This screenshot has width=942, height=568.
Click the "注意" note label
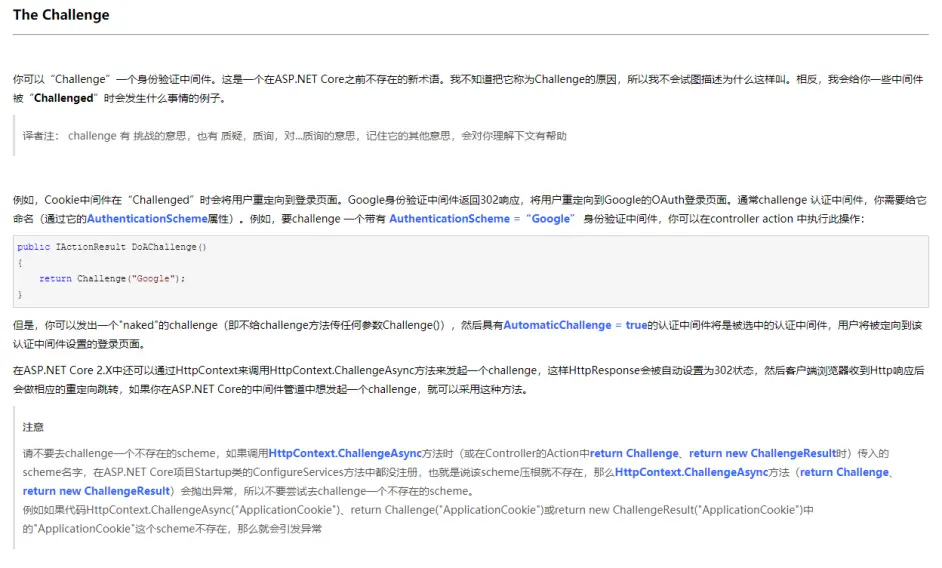[33, 427]
